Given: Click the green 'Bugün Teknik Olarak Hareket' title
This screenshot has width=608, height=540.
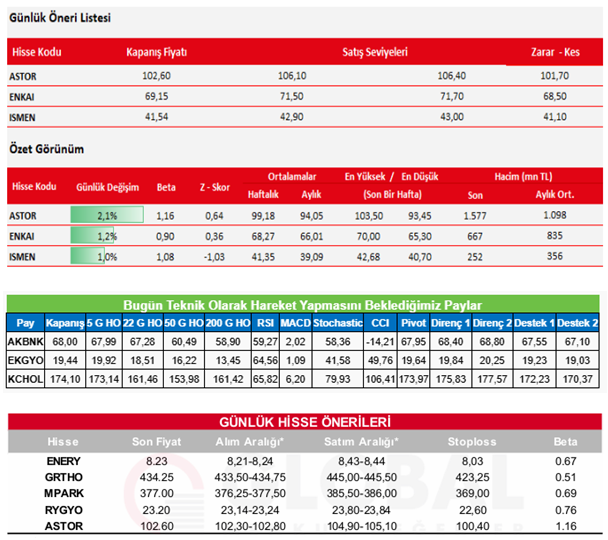Looking at the screenshot, I should coord(302,305).
